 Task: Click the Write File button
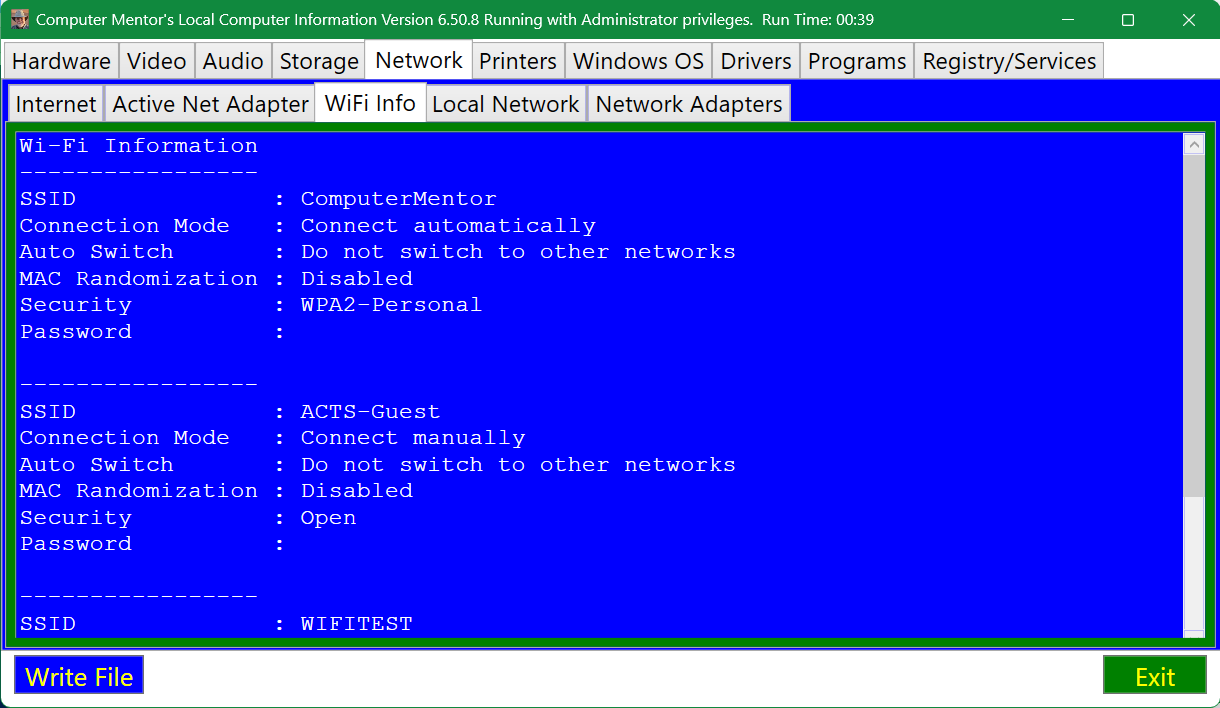click(79, 675)
